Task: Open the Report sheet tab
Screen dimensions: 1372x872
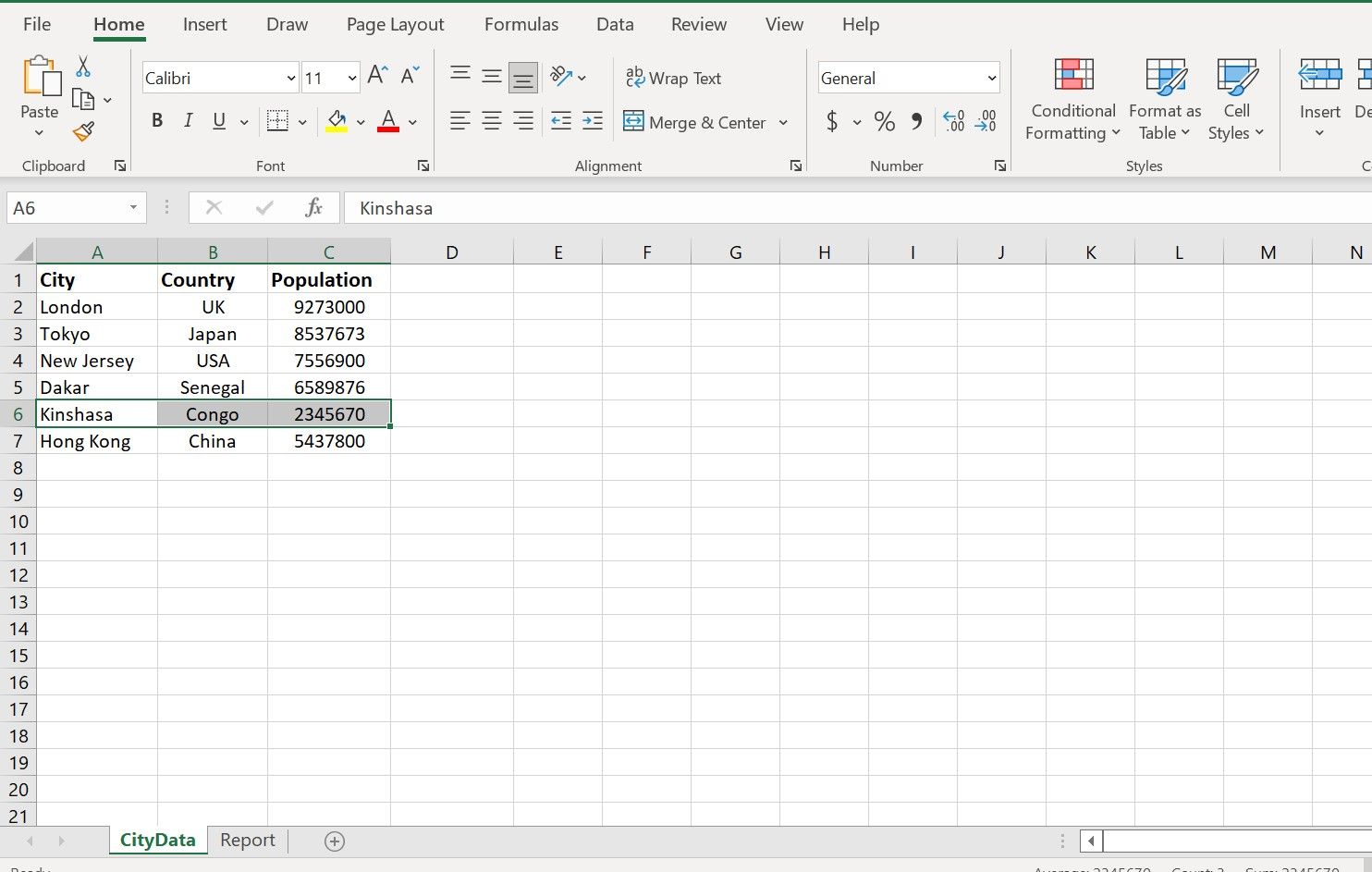Action: click(x=247, y=840)
